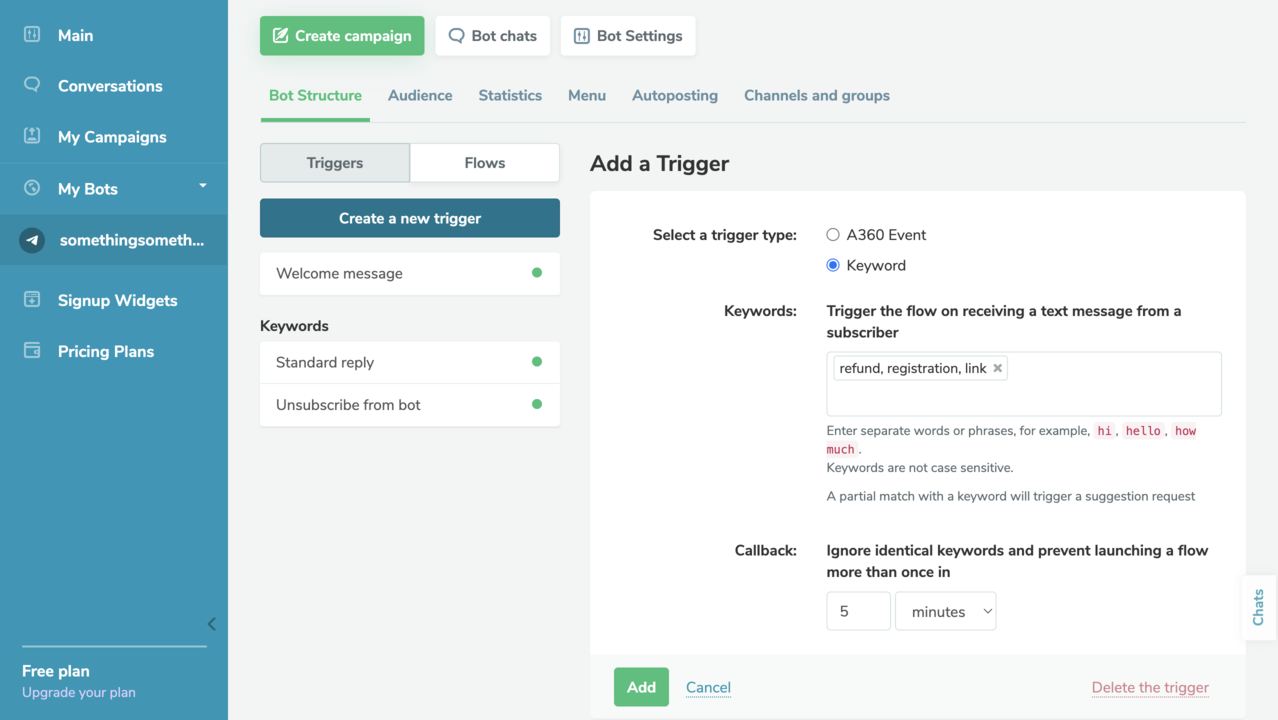Select the Telegram bot icon

point(32,240)
